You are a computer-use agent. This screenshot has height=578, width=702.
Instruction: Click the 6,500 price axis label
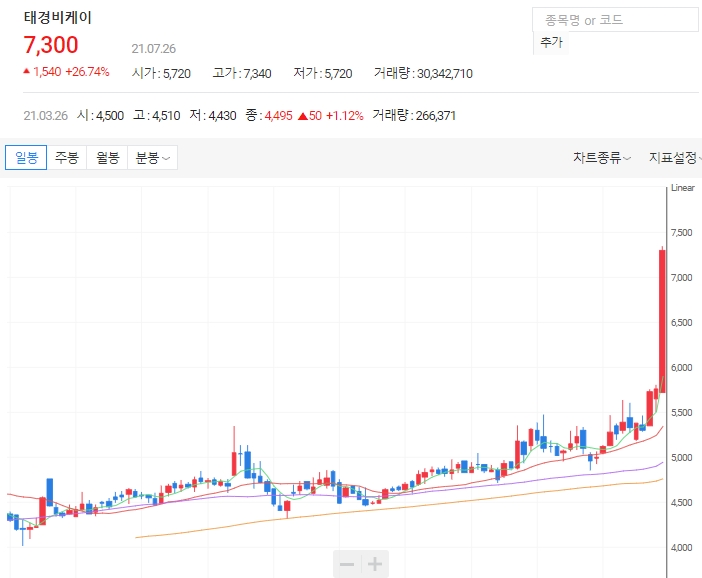coord(681,323)
